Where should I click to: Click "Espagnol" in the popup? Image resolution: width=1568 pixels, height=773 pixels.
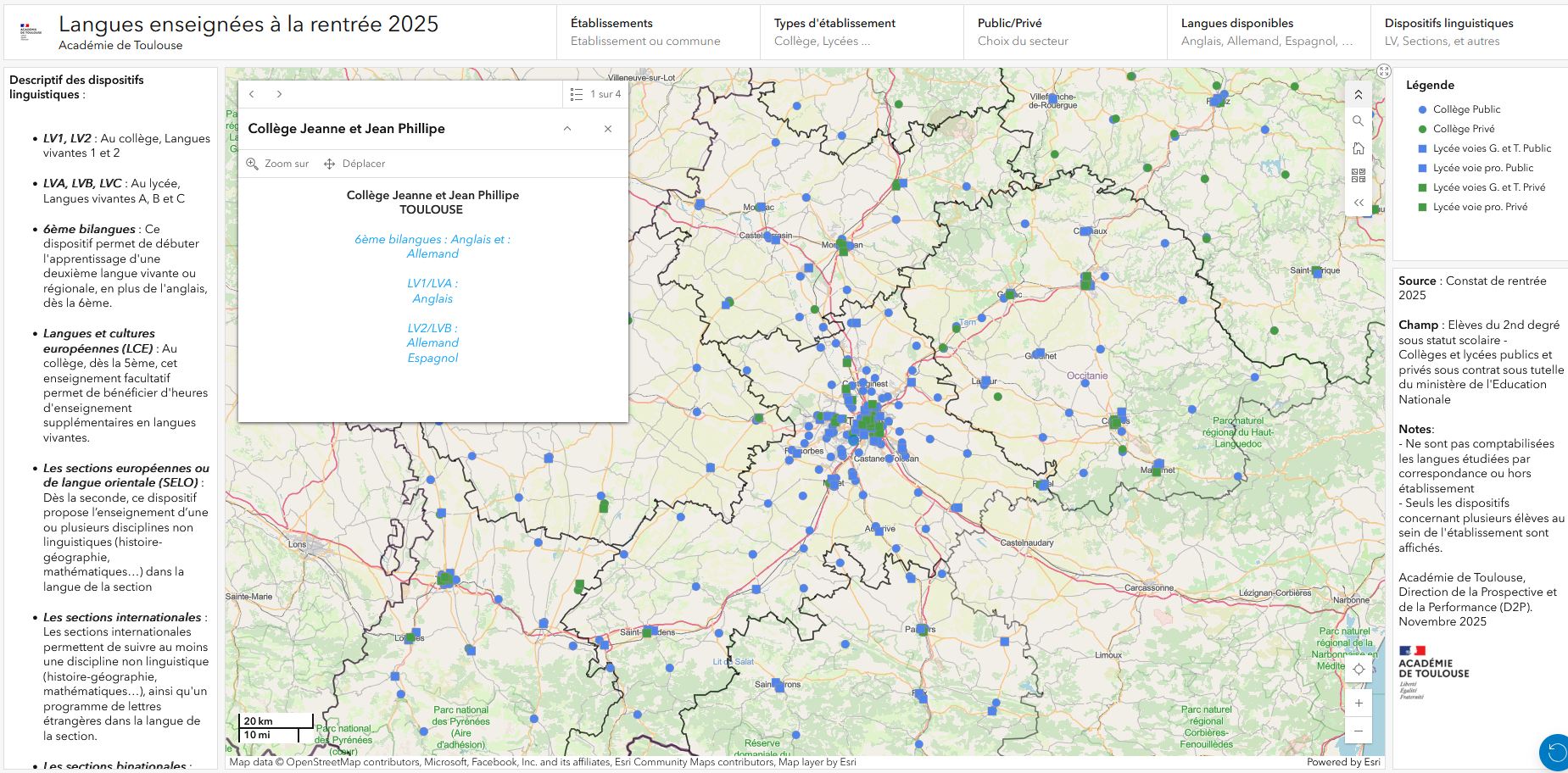click(x=432, y=358)
